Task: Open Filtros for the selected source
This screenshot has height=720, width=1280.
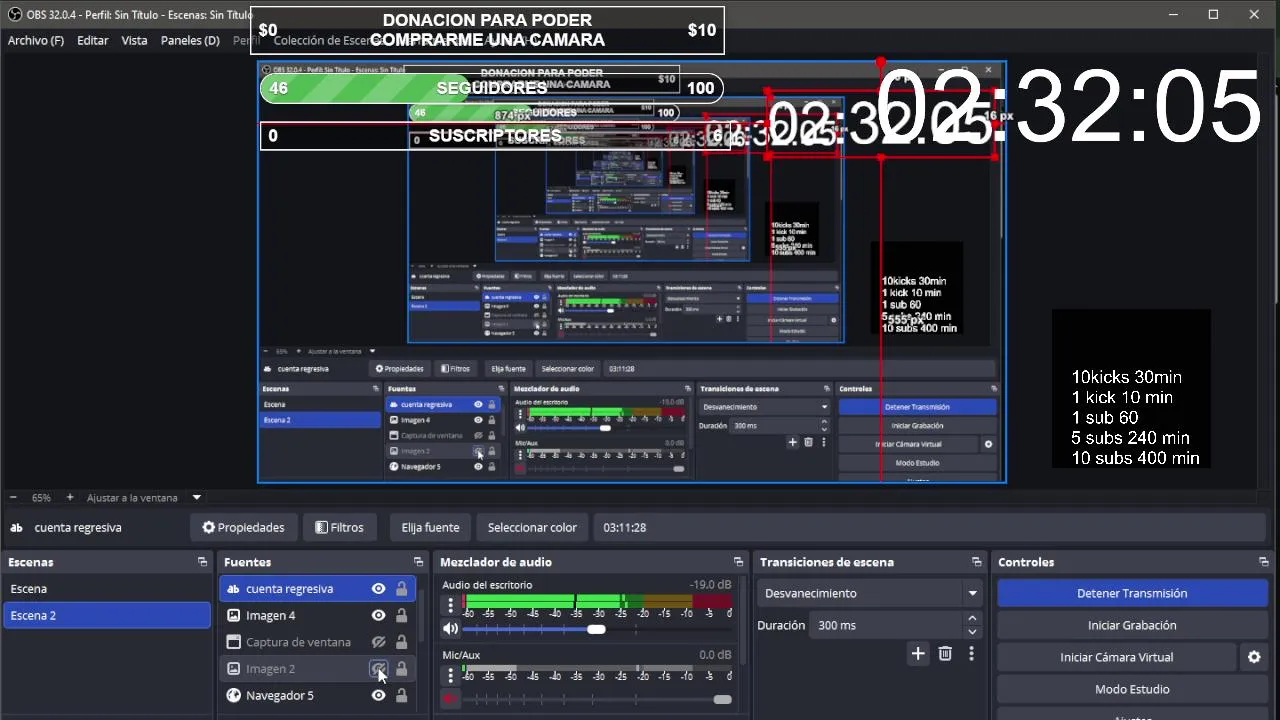Action: (338, 527)
